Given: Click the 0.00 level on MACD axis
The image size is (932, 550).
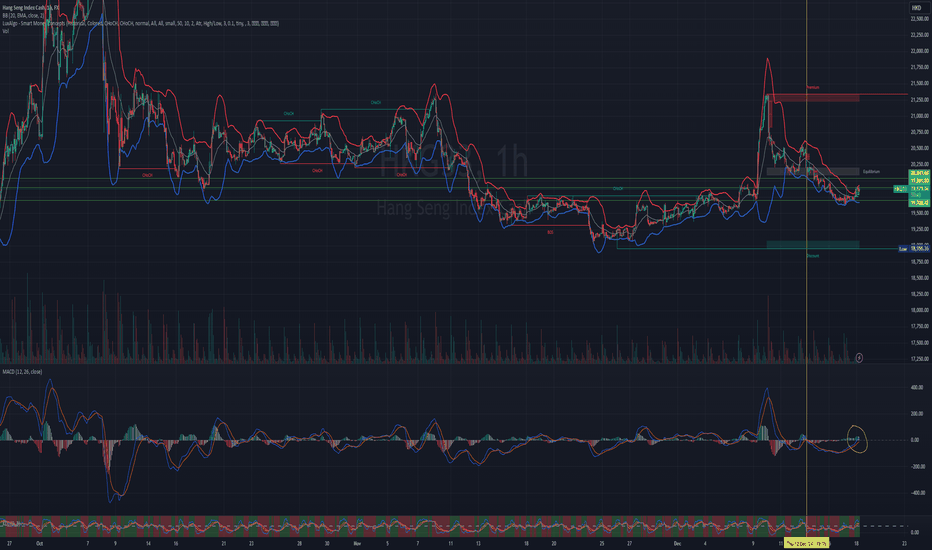Looking at the screenshot, I should [914, 440].
